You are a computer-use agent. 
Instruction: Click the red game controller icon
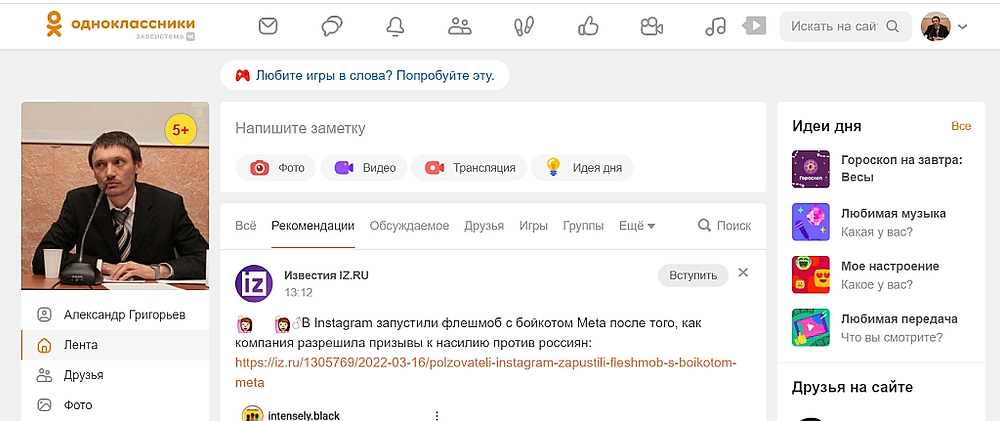[x=242, y=76]
